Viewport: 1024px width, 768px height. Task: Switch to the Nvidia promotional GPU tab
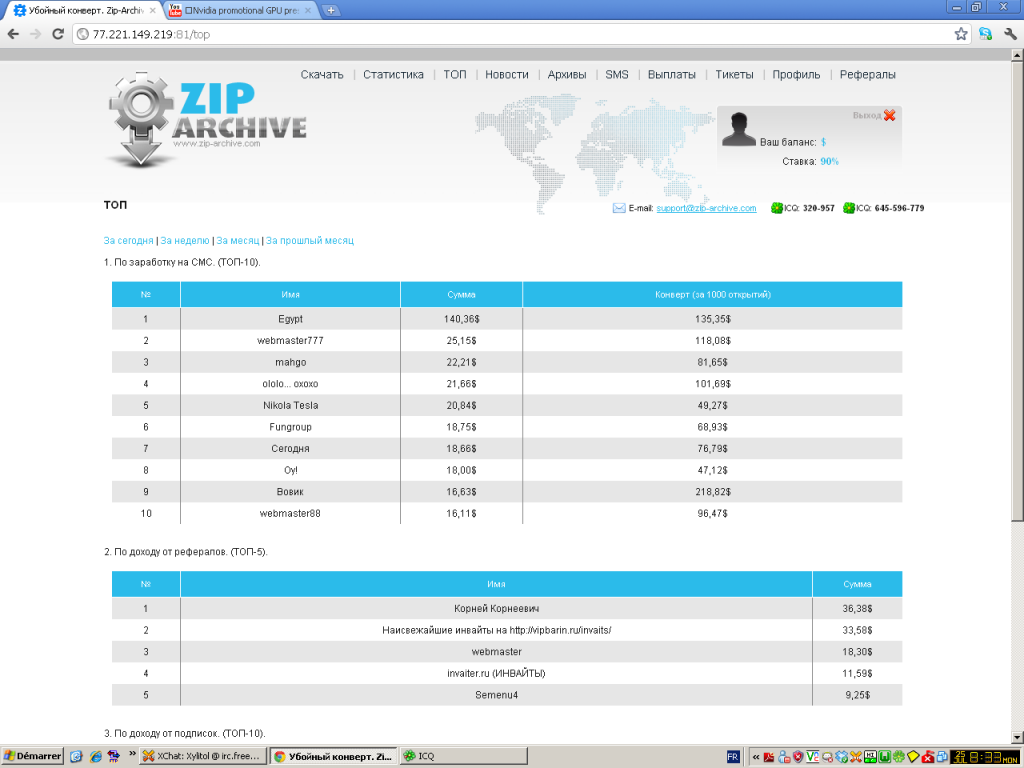click(x=239, y=10)
